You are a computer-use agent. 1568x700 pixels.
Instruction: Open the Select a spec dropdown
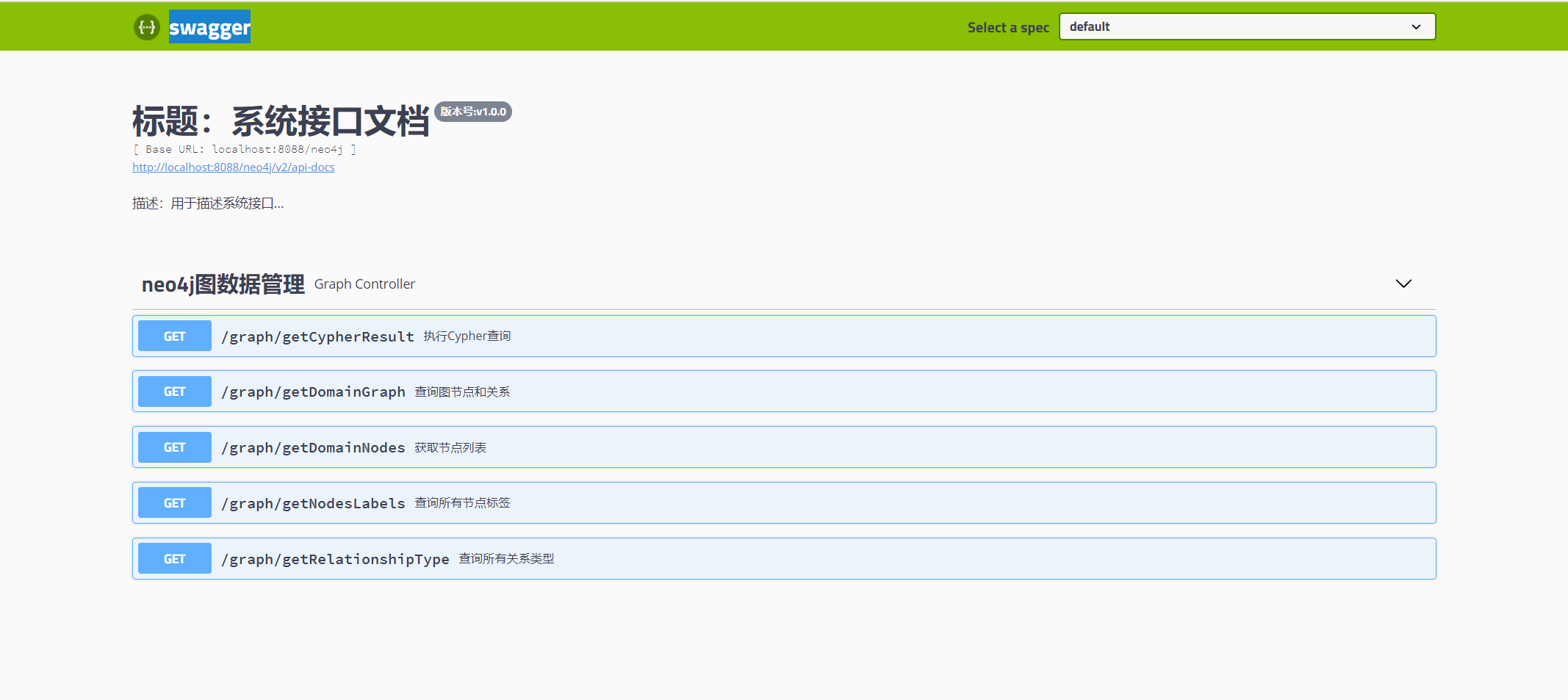click(1247, 26)
